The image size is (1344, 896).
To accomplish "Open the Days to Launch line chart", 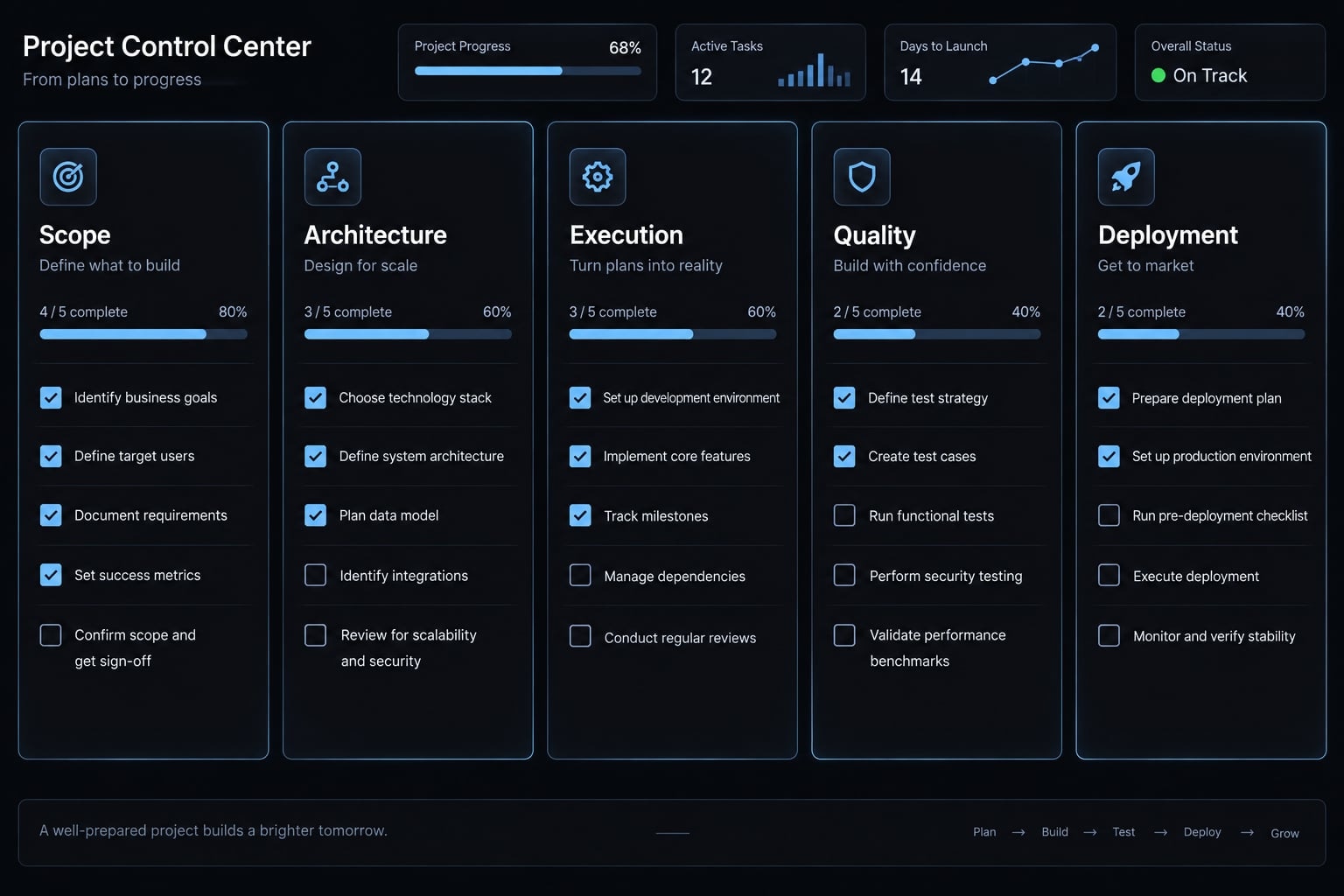I will tap(1044, 63).
